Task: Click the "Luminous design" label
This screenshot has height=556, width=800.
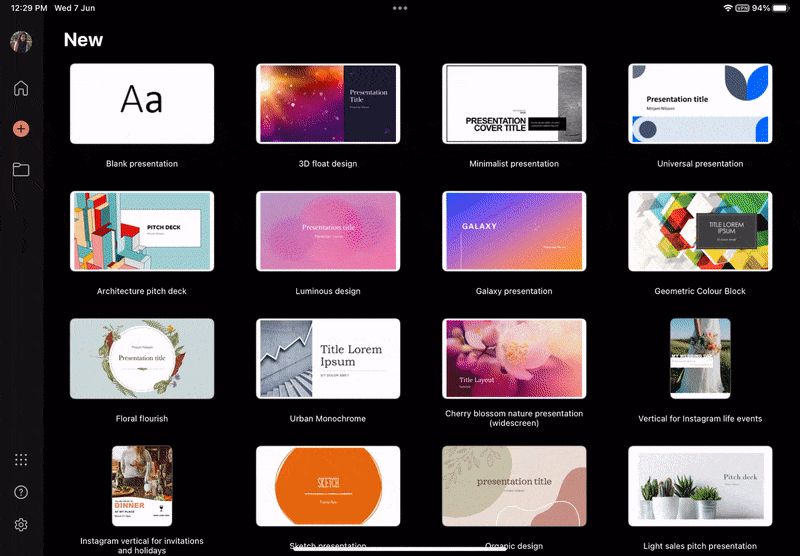Action: [x=328, y=291]
